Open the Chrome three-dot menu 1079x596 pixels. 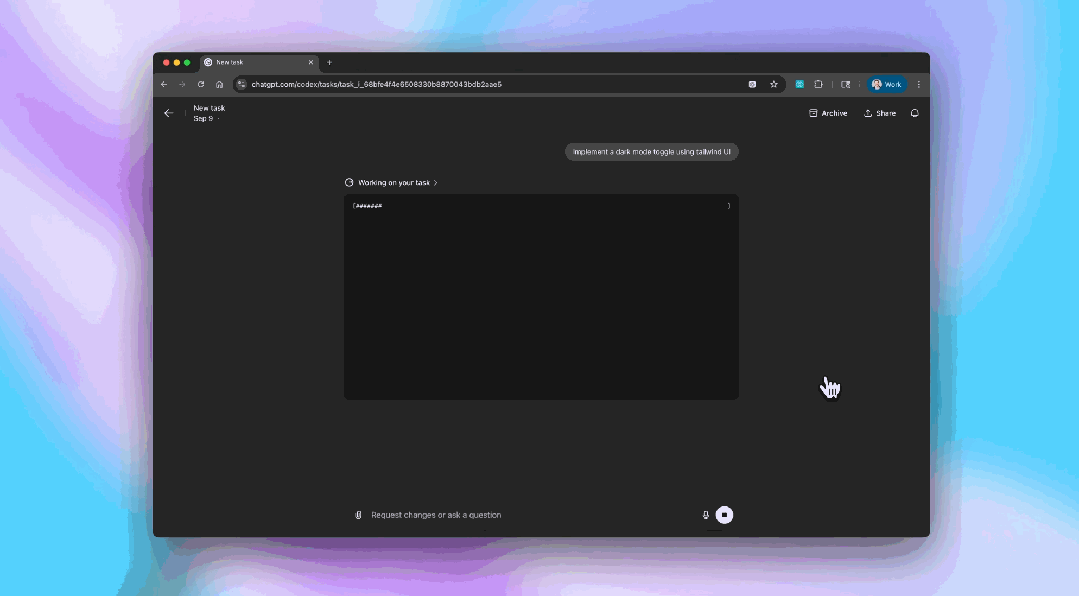(919, 84)
